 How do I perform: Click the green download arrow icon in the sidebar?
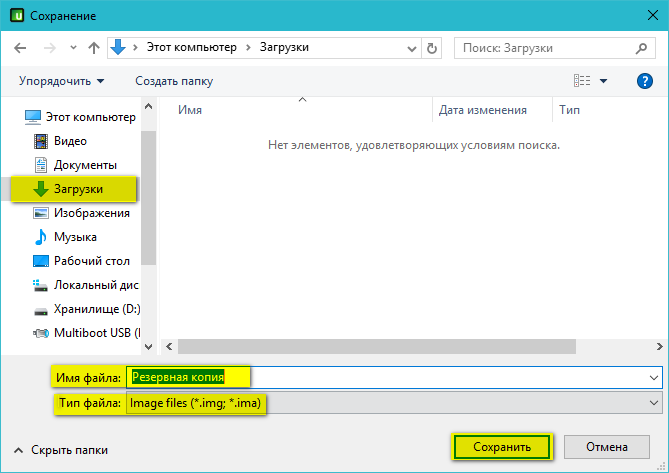[41, 189]
